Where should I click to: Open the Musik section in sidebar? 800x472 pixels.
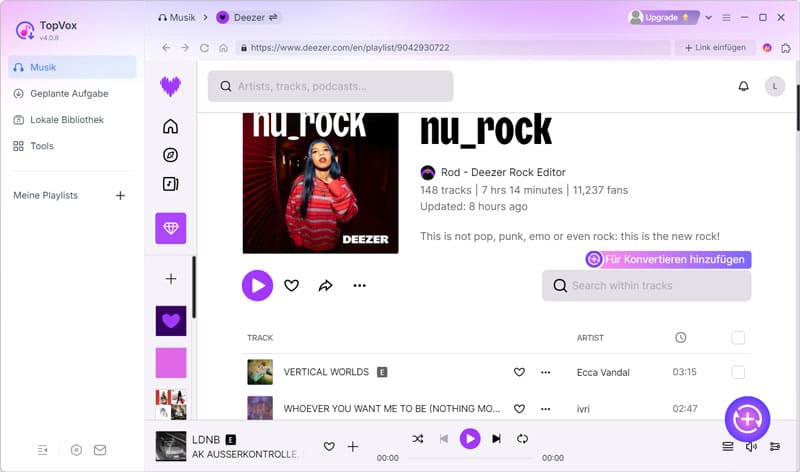click(72, 67)
